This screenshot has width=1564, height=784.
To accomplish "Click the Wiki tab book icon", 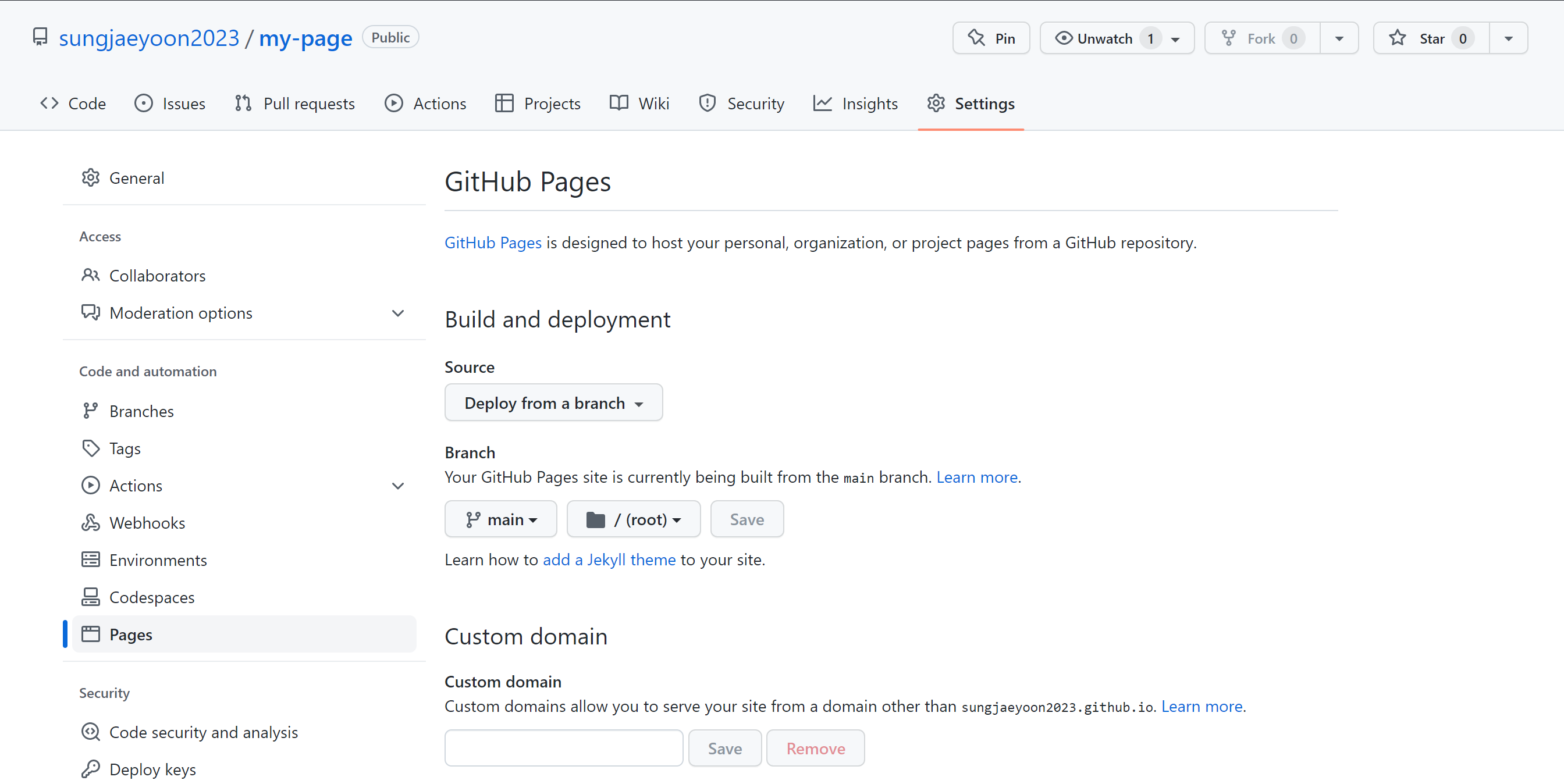I will (619, 103).
